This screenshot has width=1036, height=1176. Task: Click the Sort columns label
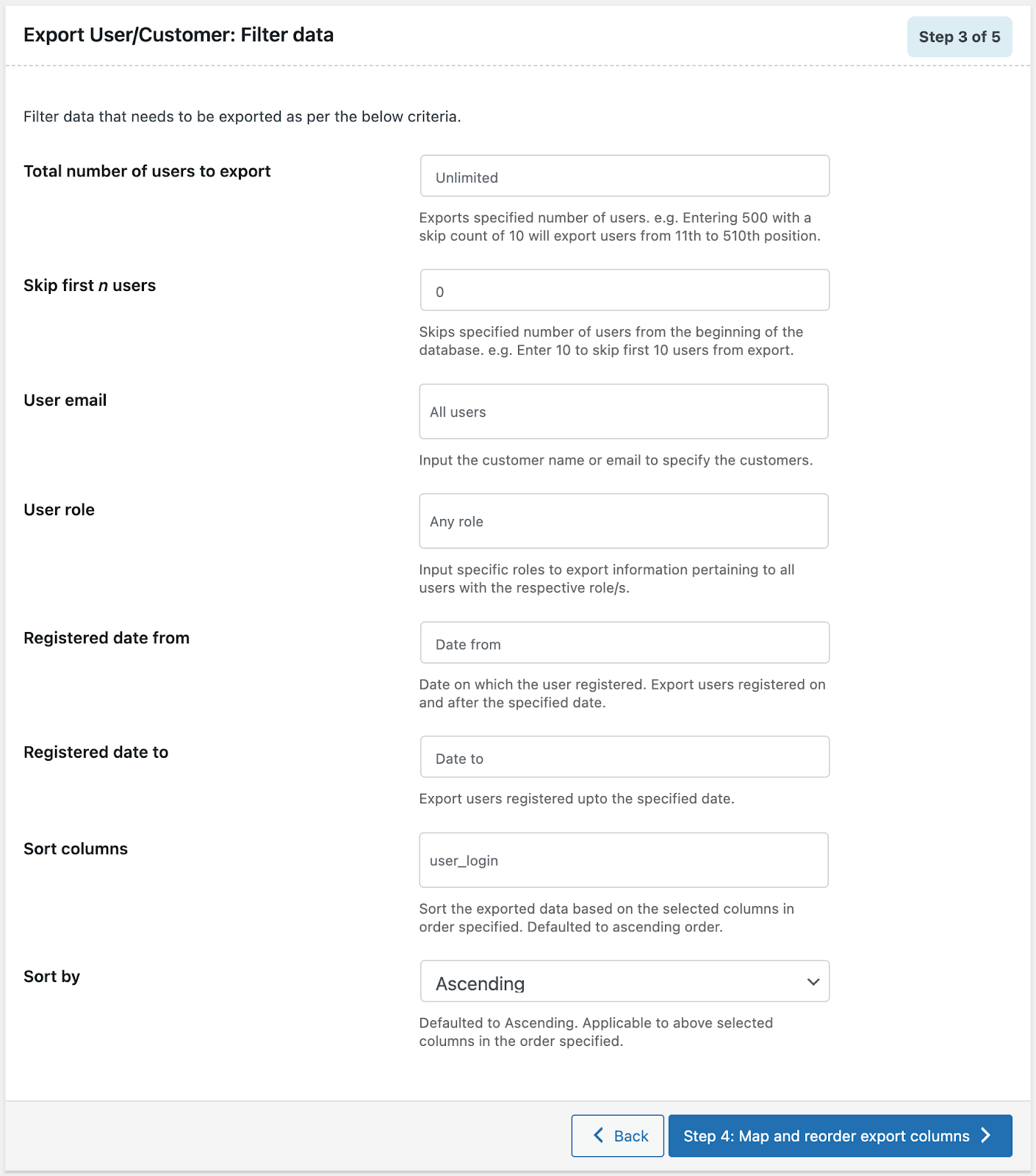[x=76, y=849]
